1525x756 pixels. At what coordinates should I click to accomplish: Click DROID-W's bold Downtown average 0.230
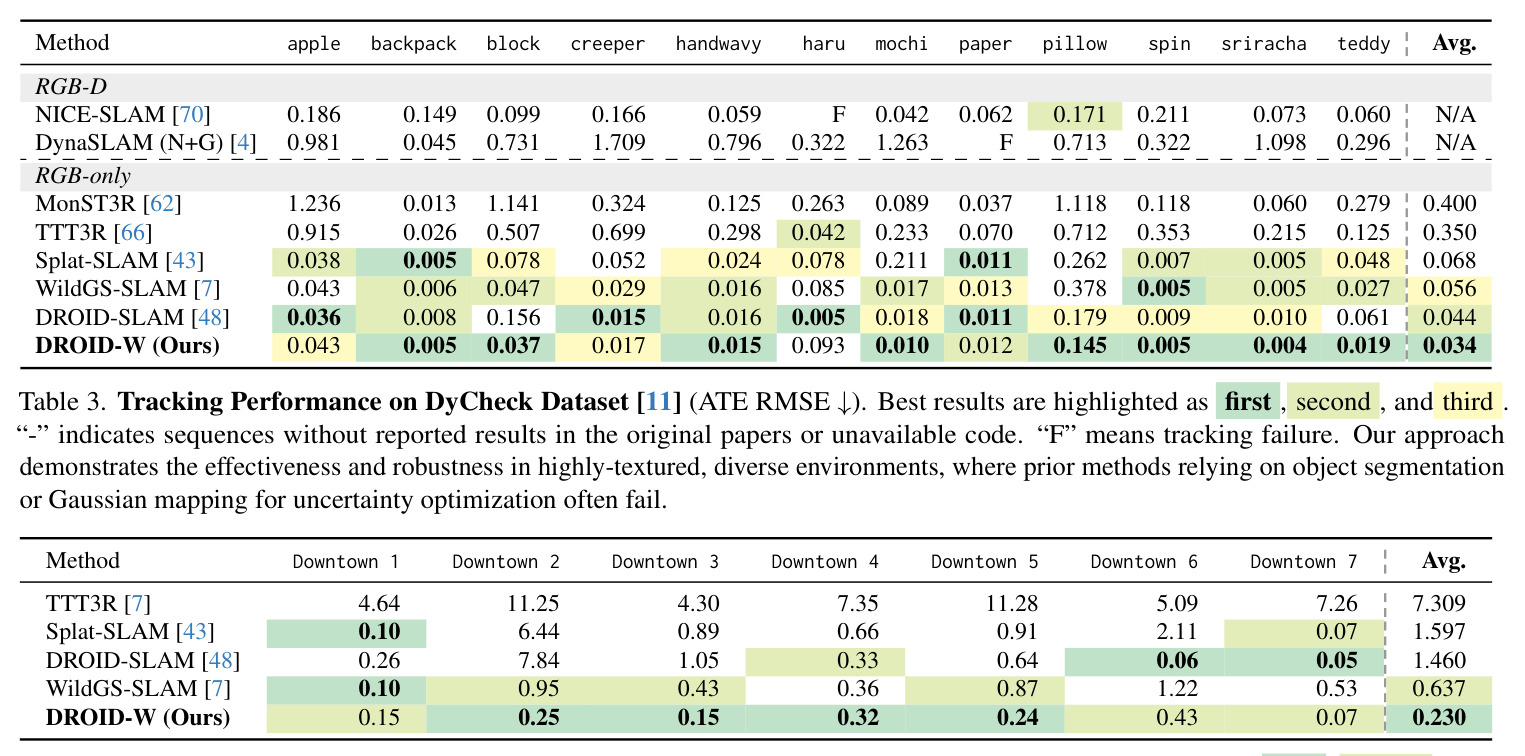(x=1438, y=718)
